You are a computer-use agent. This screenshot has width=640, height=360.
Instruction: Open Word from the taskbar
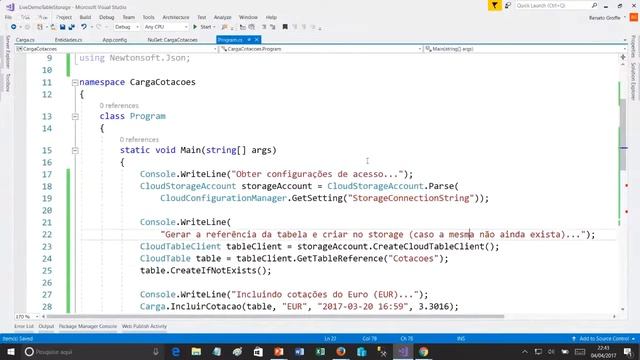[300, 351]
